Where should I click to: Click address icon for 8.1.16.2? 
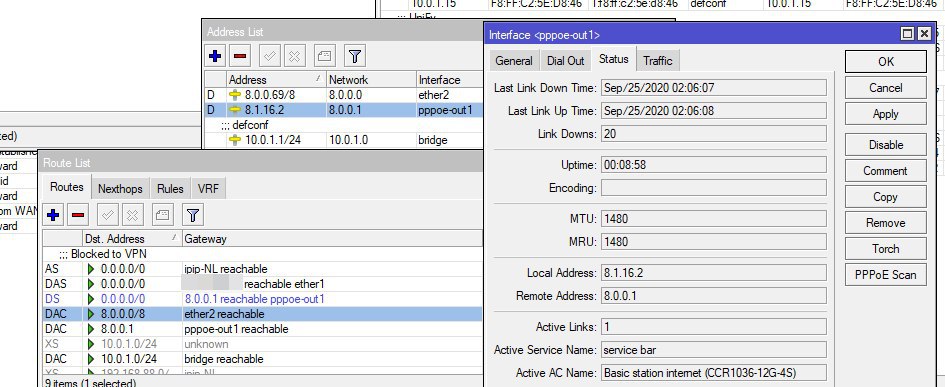coord(235,110)
